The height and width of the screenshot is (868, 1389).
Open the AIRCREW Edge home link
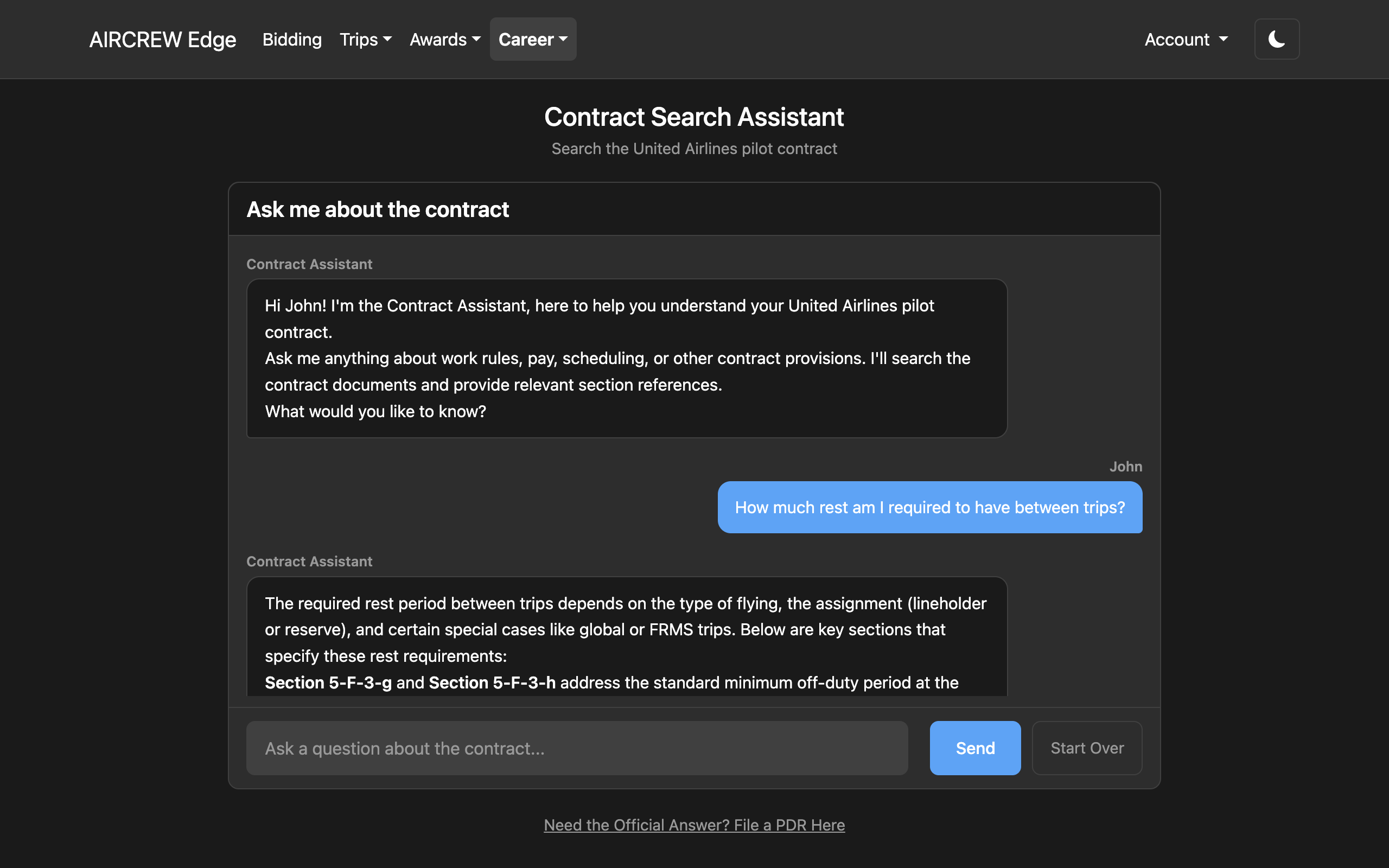click(162, 39)
